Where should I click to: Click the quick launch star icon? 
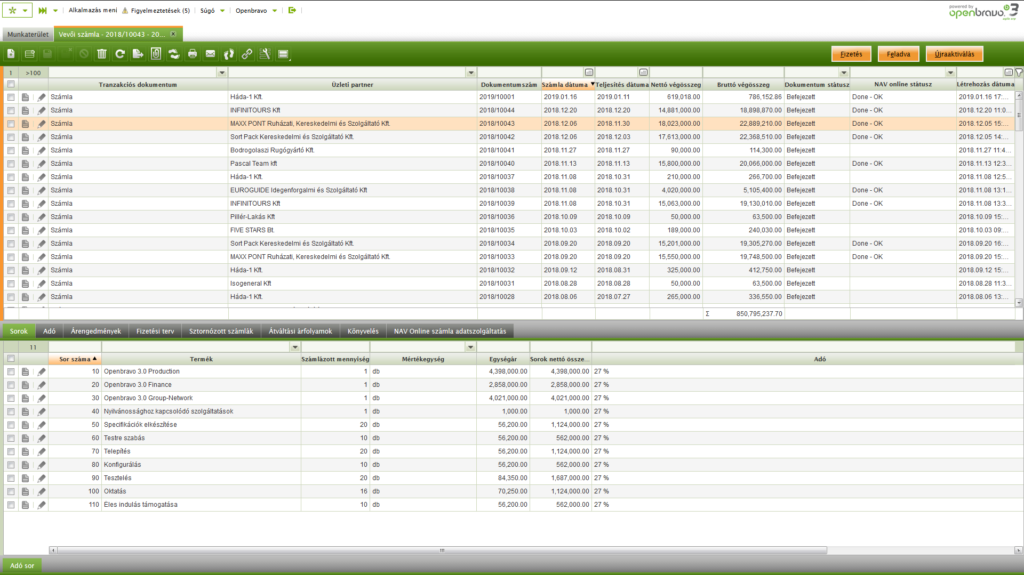click(12, 10)
